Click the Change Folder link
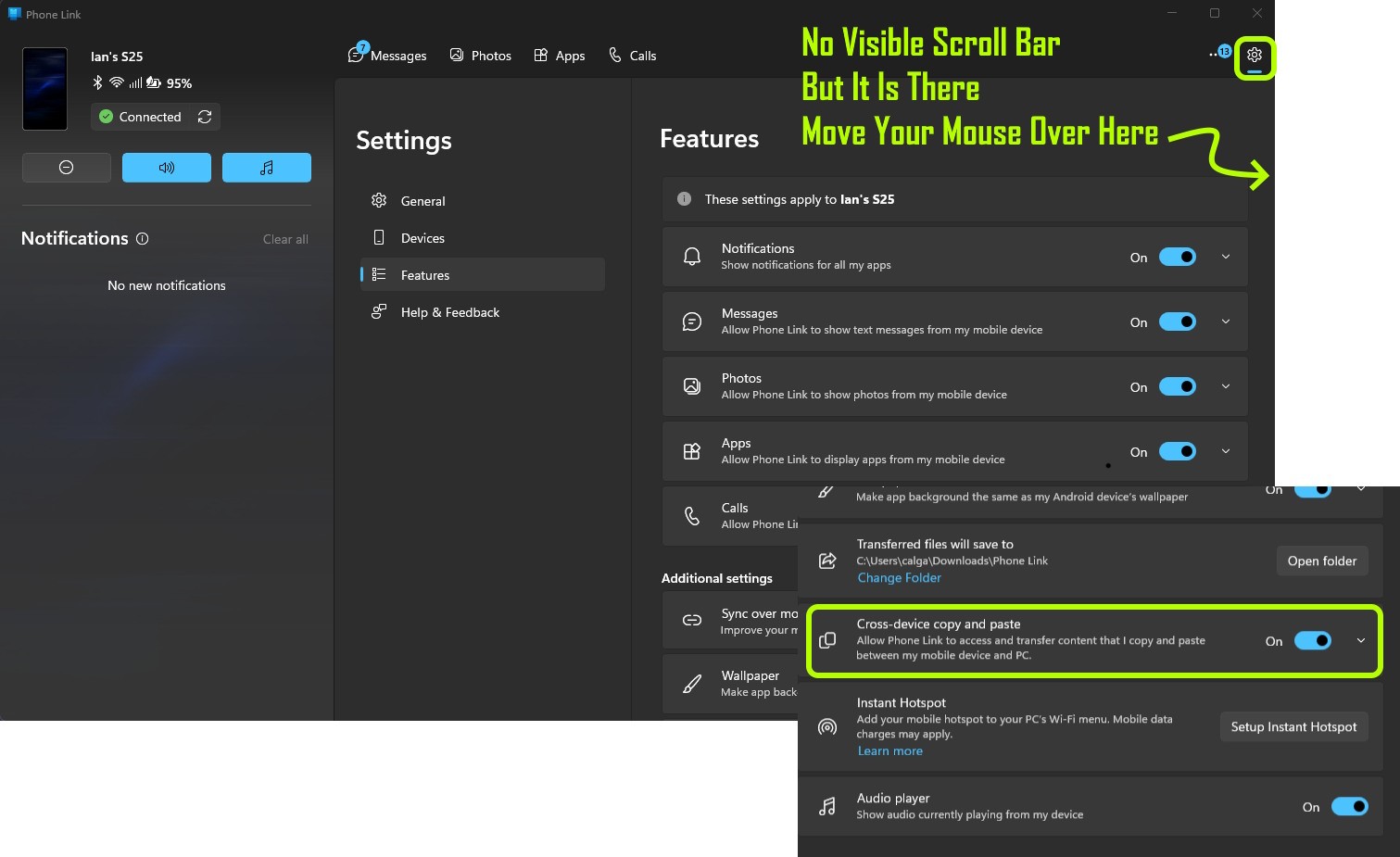Screen dimensions: 1400x857 pyautogui.click(x=899, y=578)
